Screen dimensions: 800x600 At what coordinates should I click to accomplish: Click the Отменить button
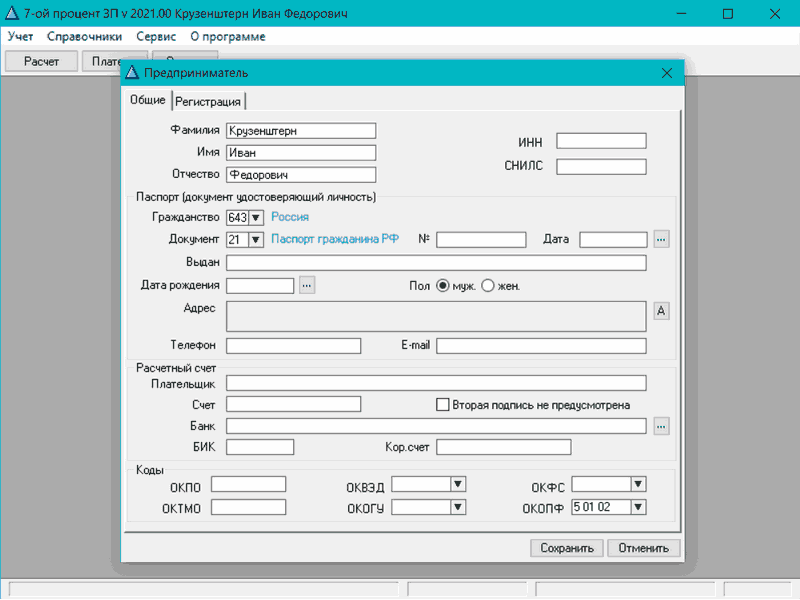pos(649,548)
